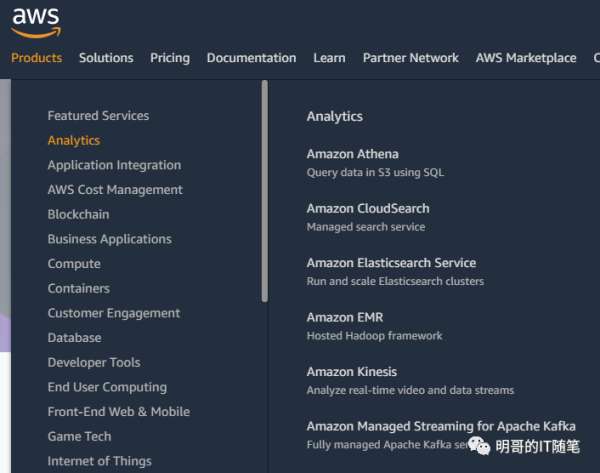Click the category list scrollbar

point(265,191)
